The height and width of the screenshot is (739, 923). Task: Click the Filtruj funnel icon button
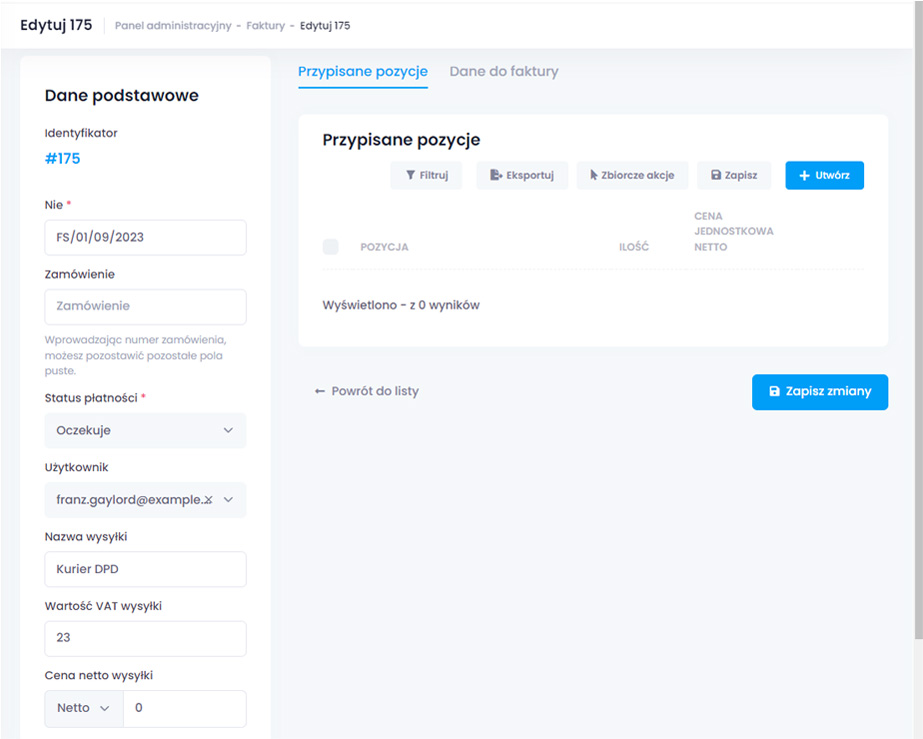click(x=426, y=175)
